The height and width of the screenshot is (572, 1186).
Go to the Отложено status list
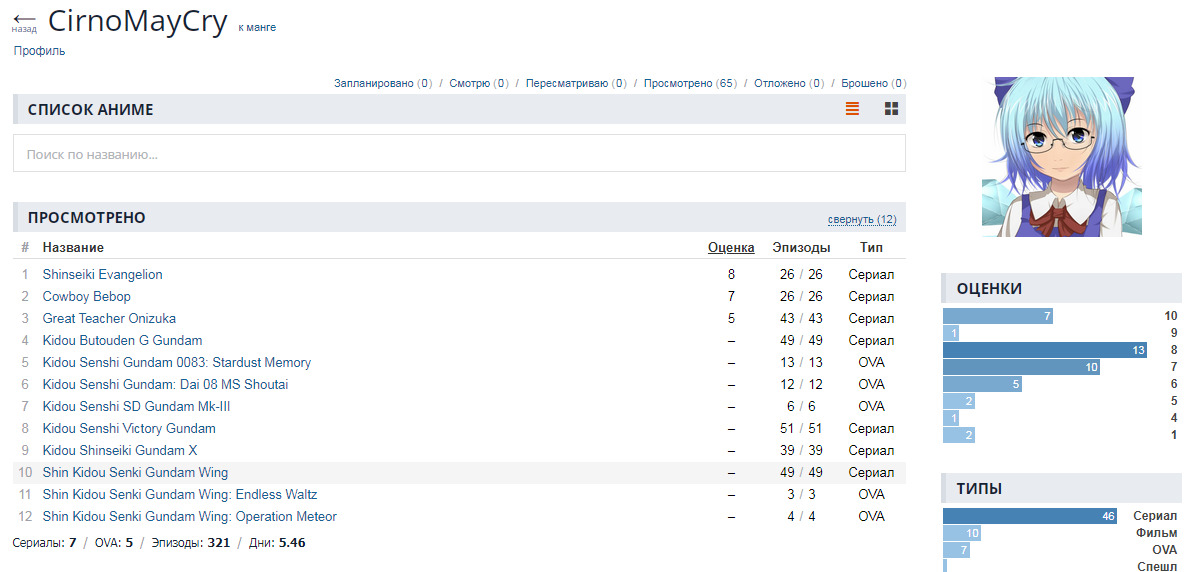tap(780, 83)
